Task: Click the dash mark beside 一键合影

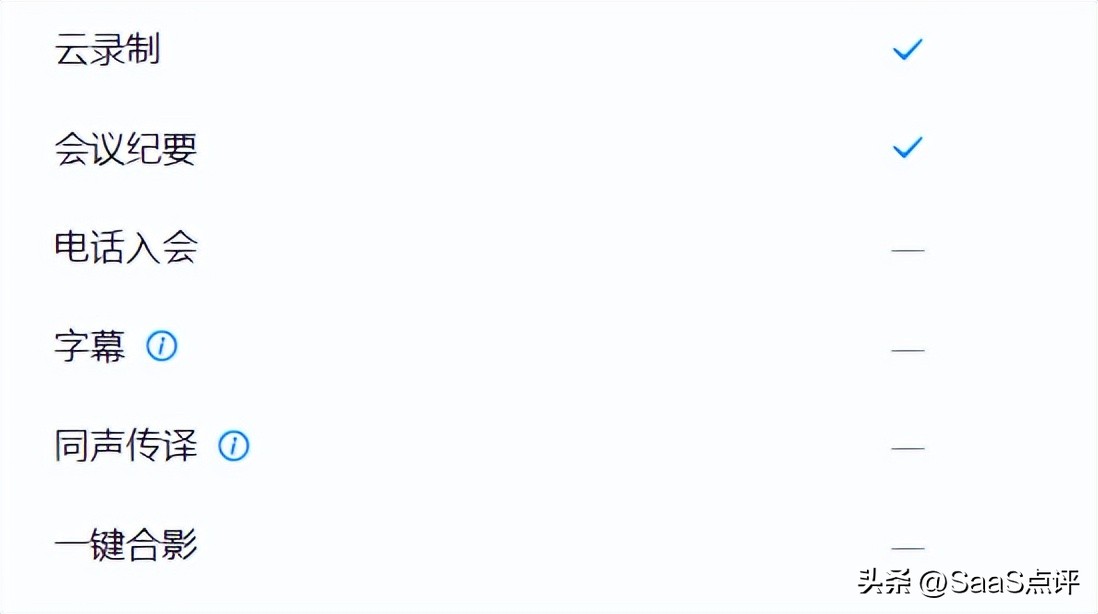Action: click(907, 548)
